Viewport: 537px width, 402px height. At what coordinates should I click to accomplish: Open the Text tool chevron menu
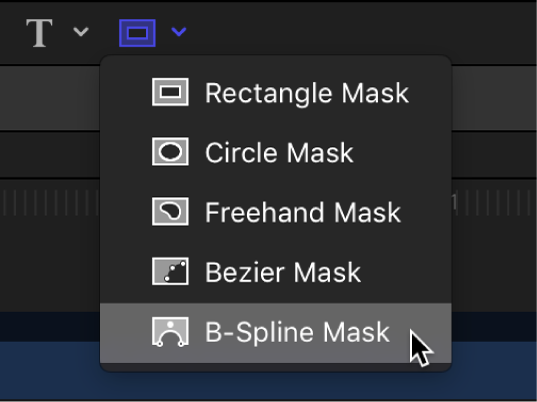(81, 32)
